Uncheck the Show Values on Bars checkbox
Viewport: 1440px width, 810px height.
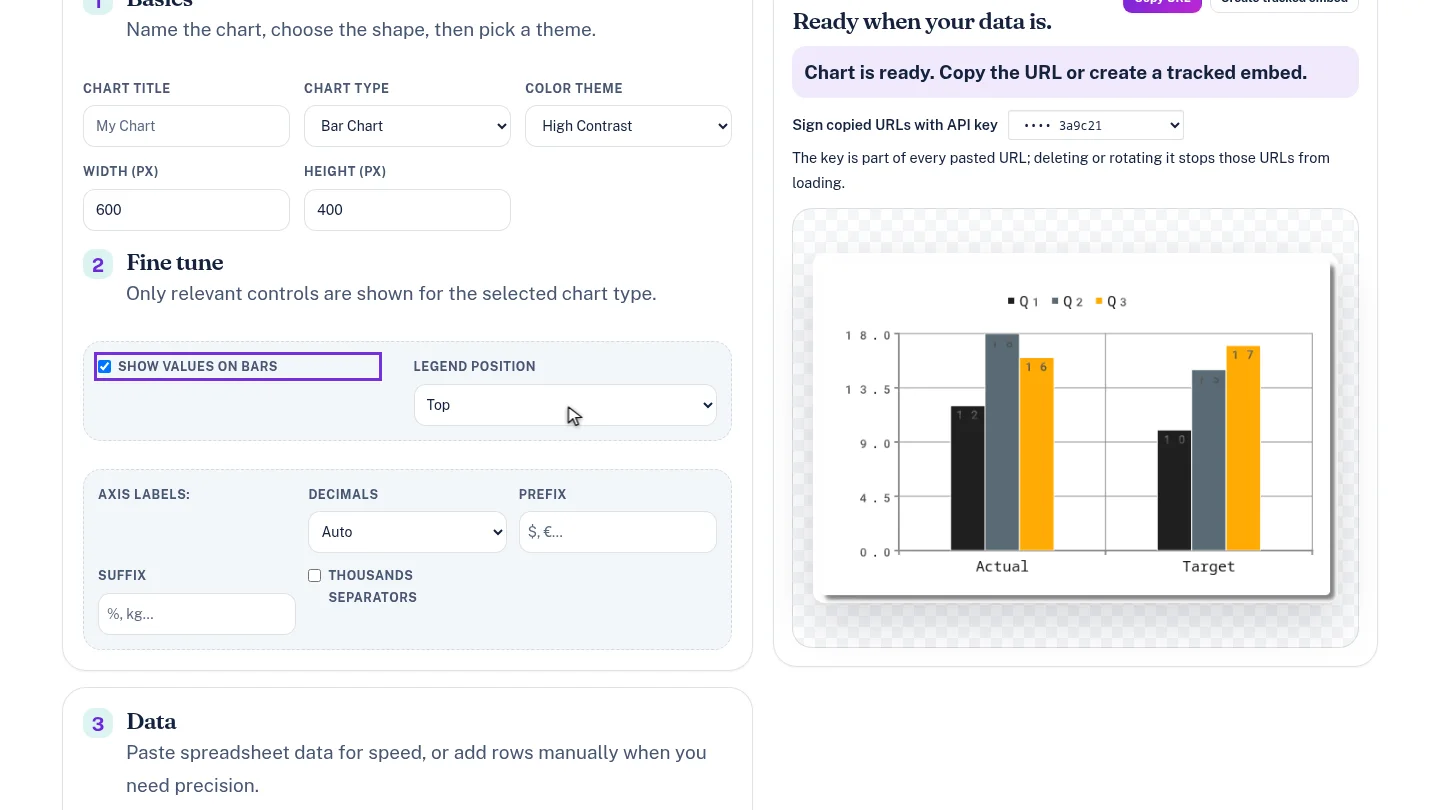point(105,367)
